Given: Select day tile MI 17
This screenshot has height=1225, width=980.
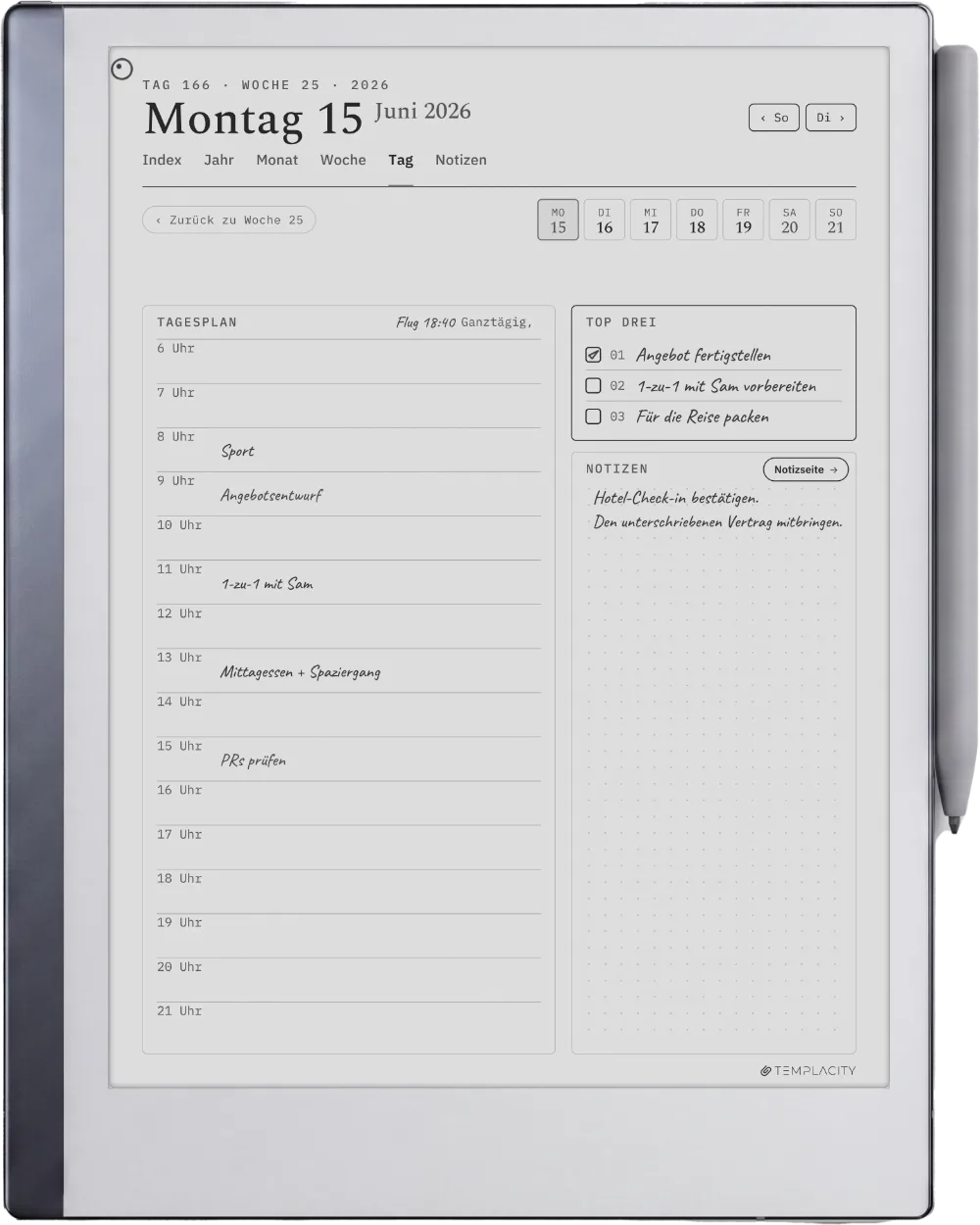Looking at the screenshot, I should click(651, 220).
